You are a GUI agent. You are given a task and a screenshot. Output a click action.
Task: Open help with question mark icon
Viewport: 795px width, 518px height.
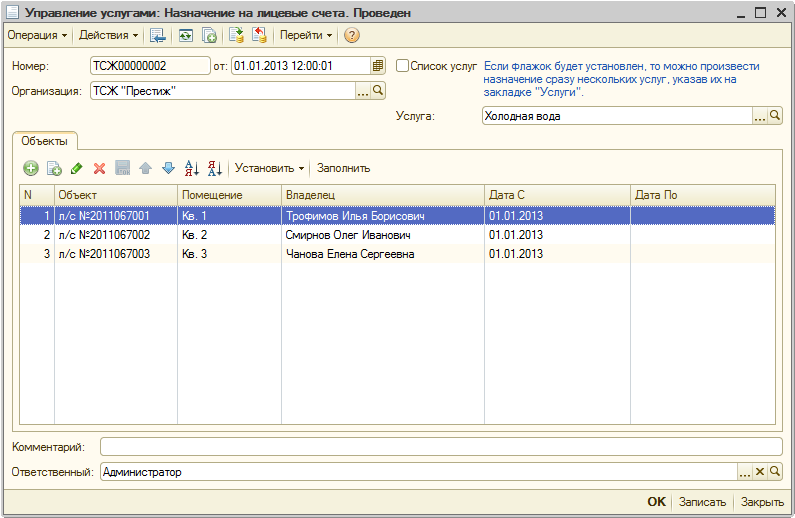point(352,35)
